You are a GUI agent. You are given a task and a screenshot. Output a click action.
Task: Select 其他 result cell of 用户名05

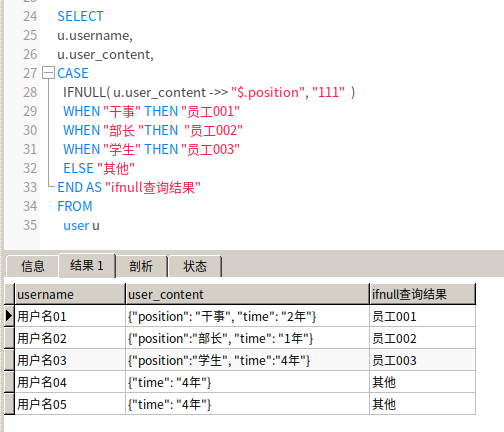tap(422, 404)
